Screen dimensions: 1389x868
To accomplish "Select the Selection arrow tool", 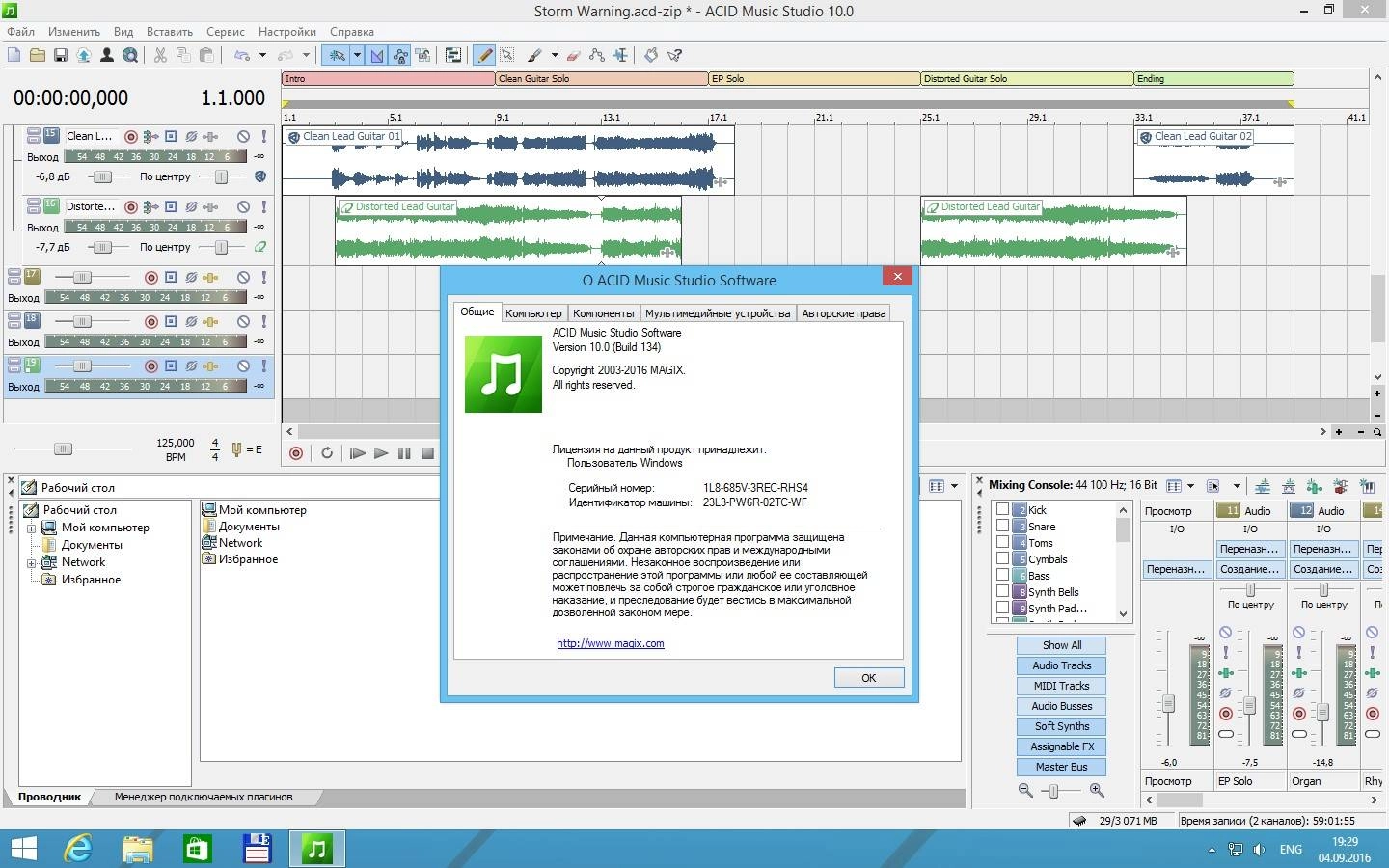I will pyautogui.click(x=507, y=55).
